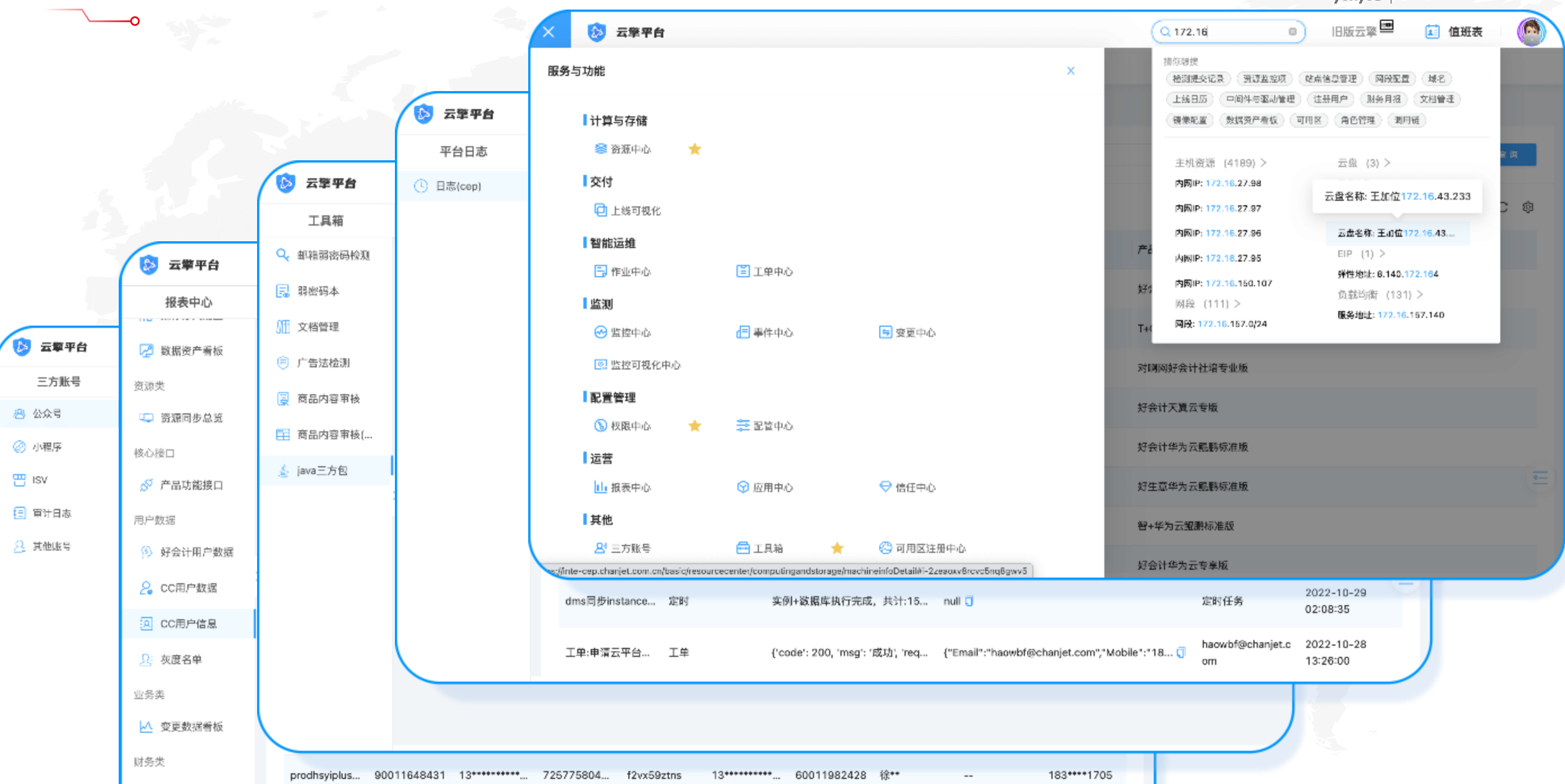Open 产品功能接口 in 报表中心 window
The height and width of the screenshot is (784, 1565).
[182, 485]
